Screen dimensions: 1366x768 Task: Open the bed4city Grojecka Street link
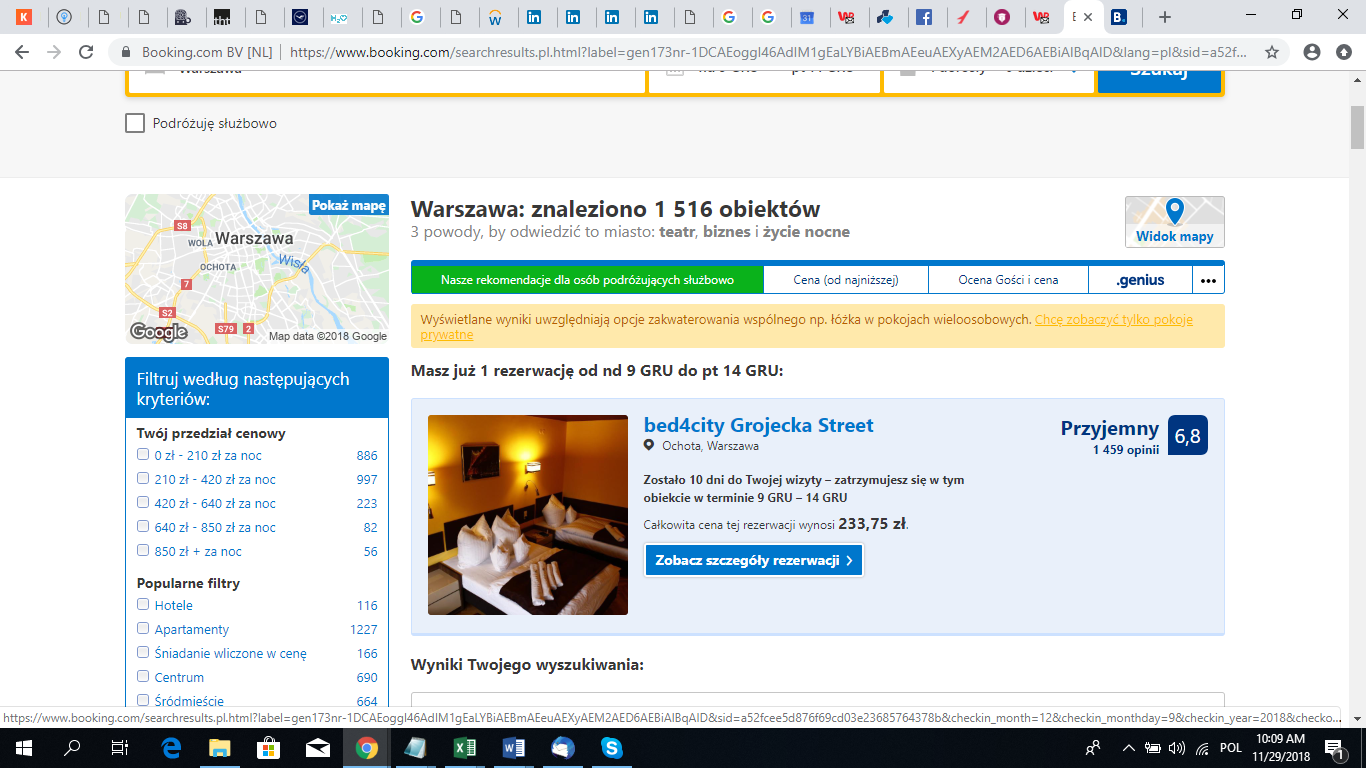(759, 425)
